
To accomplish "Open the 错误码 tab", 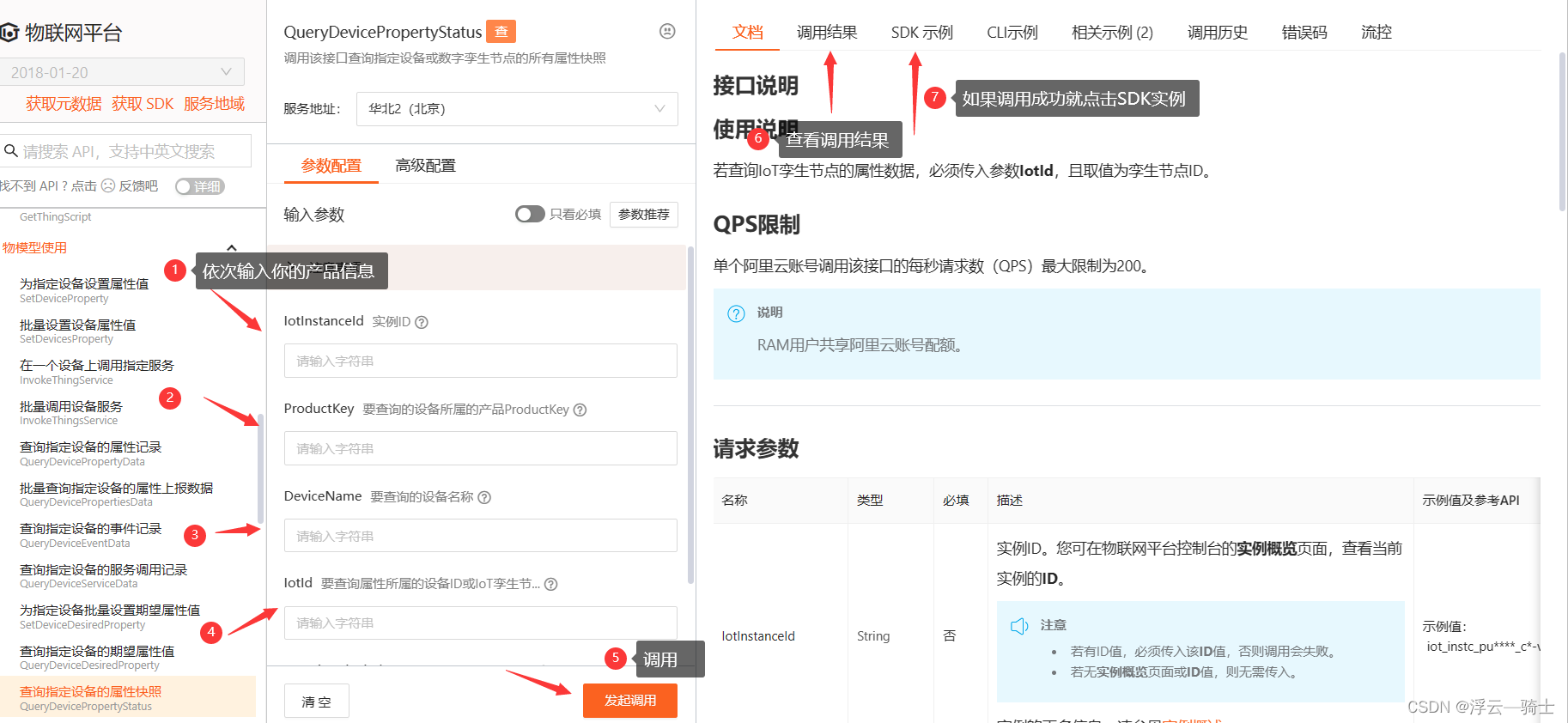I will coord(1304,33).
